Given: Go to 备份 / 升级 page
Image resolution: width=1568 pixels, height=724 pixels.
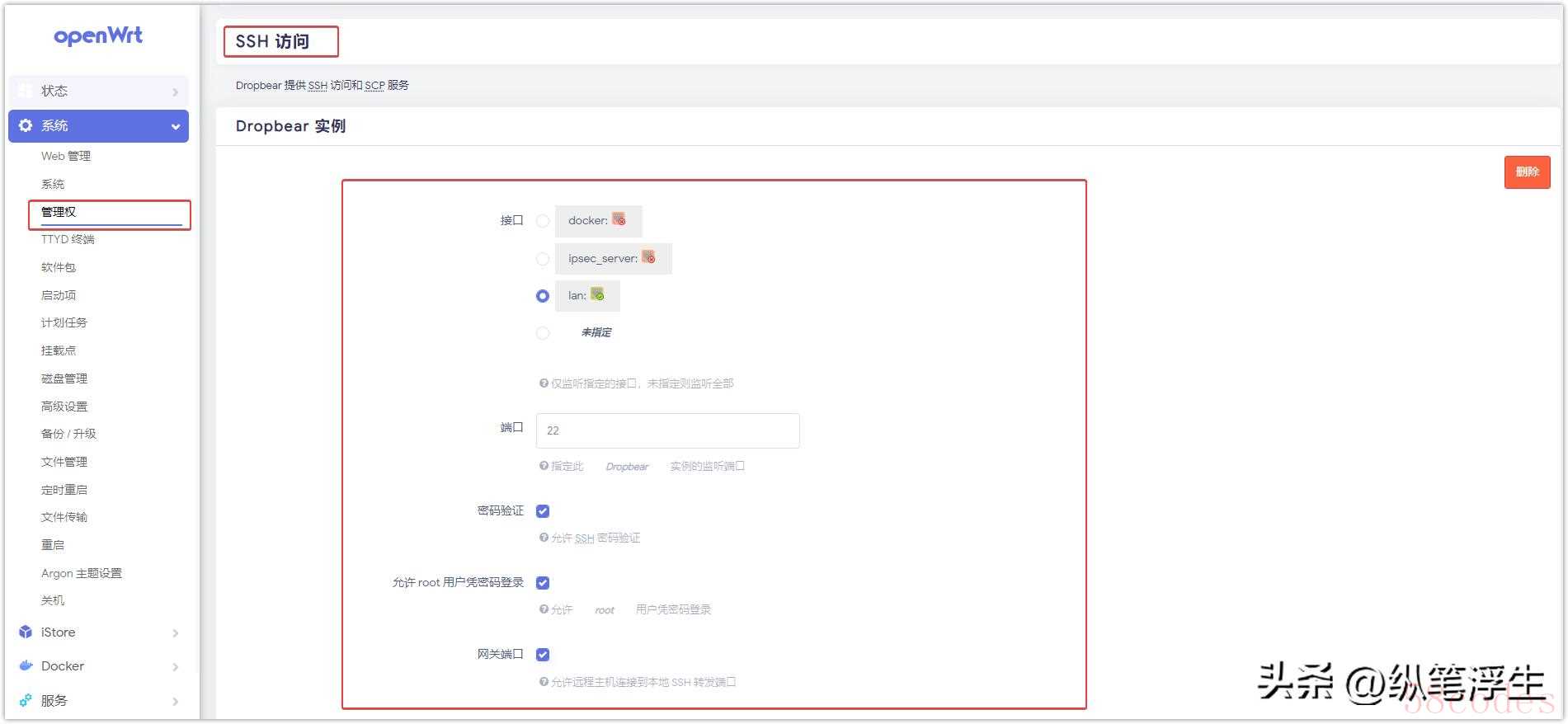Looking at the screenshot, I should click(68, 434).
